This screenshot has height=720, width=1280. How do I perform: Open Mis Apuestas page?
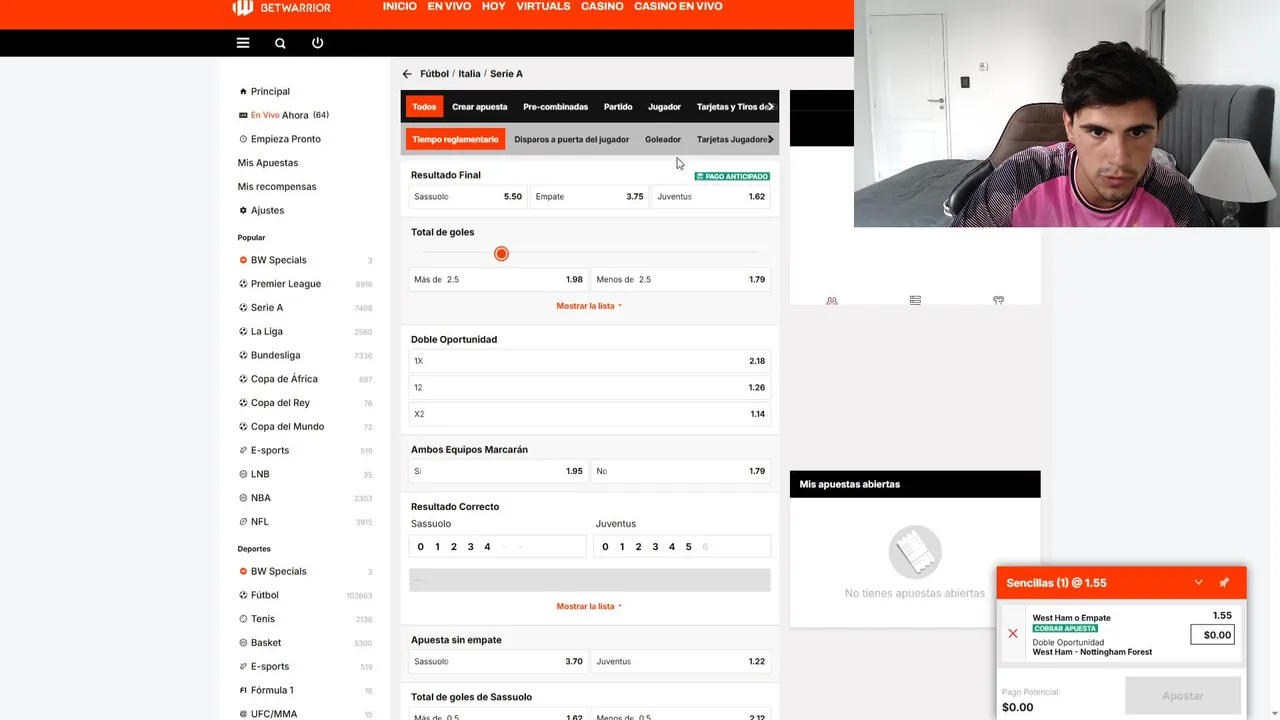268,163
